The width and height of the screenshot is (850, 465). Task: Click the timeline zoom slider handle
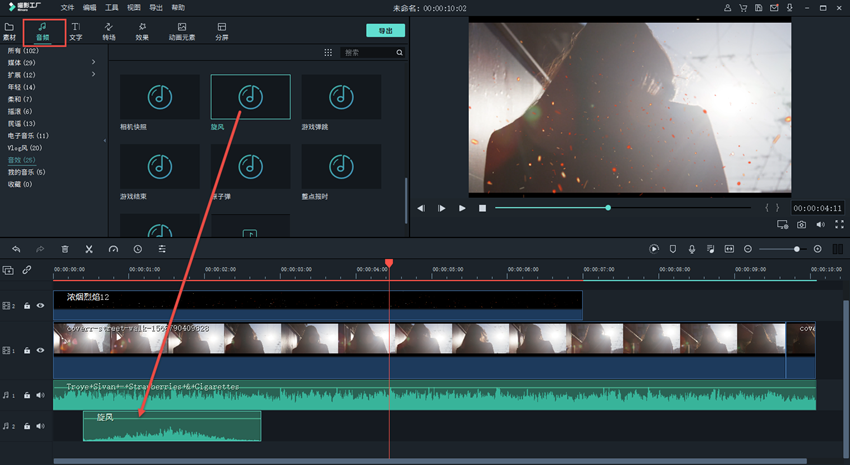(x=797, y=249)
